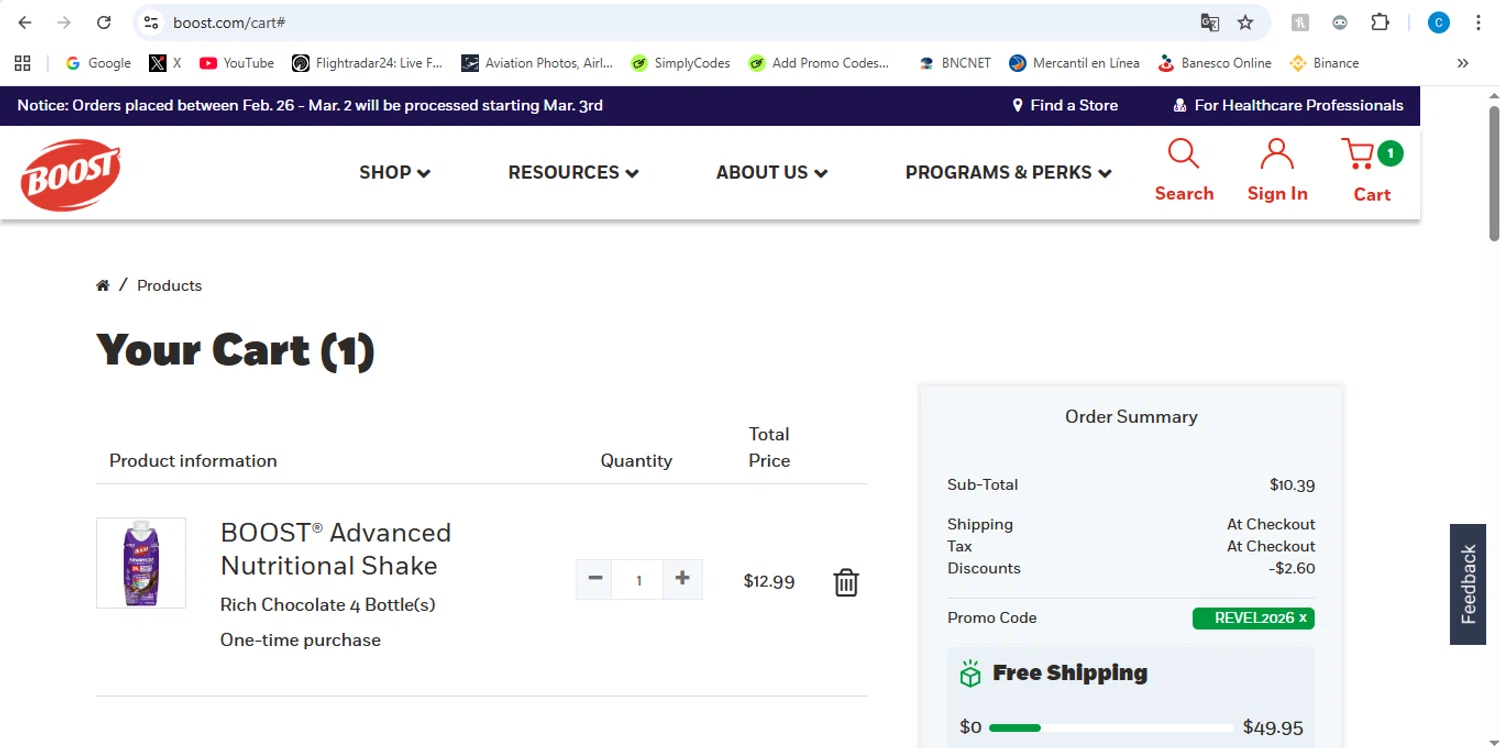Open the BOOST shake product thumbnail
Viewport: 1500px width, 748px height.
click(x=141, y=562)
